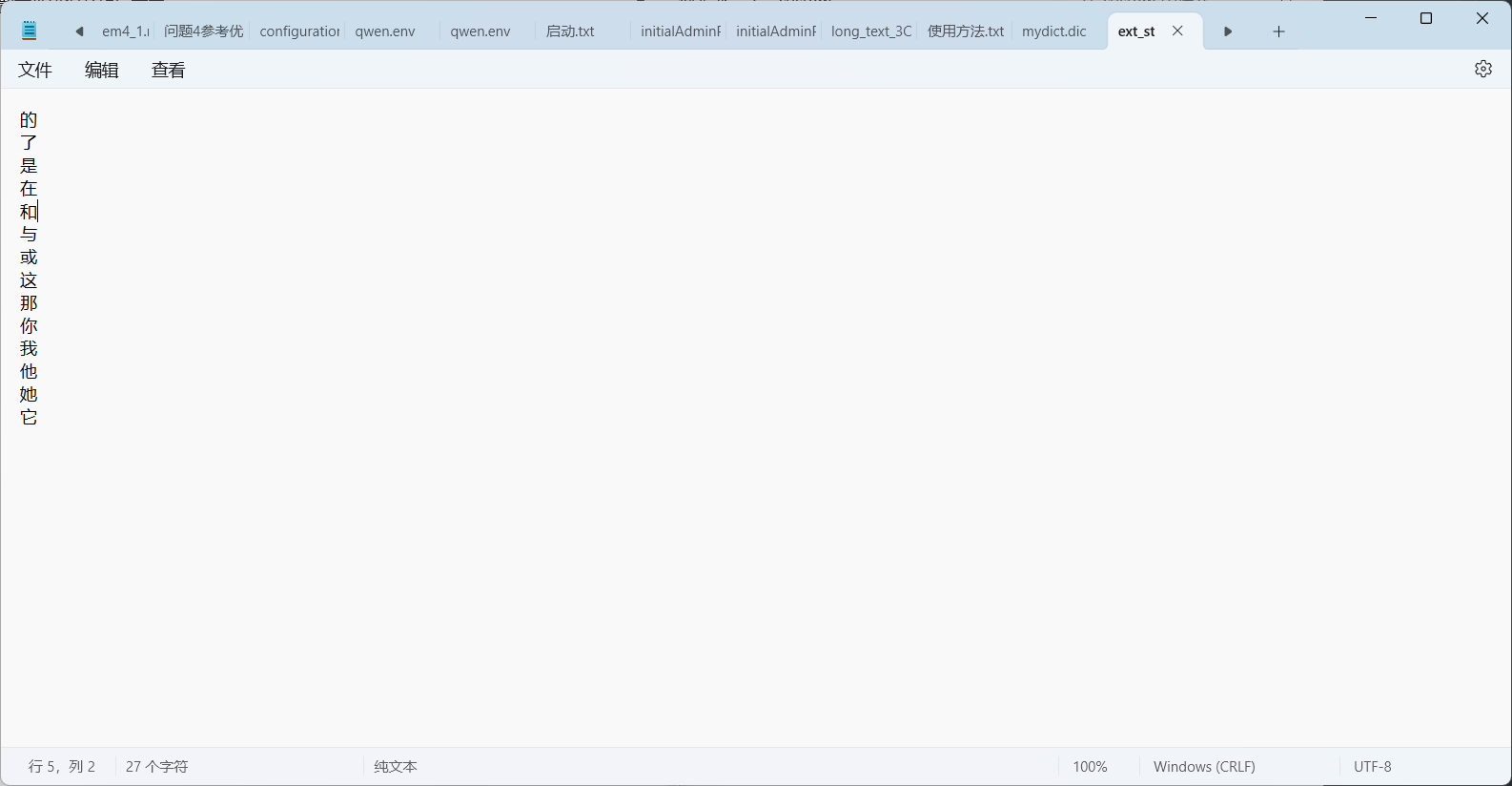The width and height of the screenshot is (1512, 786).
Task: Open Notepad settings gear icon
Action: pos(1482,69)
